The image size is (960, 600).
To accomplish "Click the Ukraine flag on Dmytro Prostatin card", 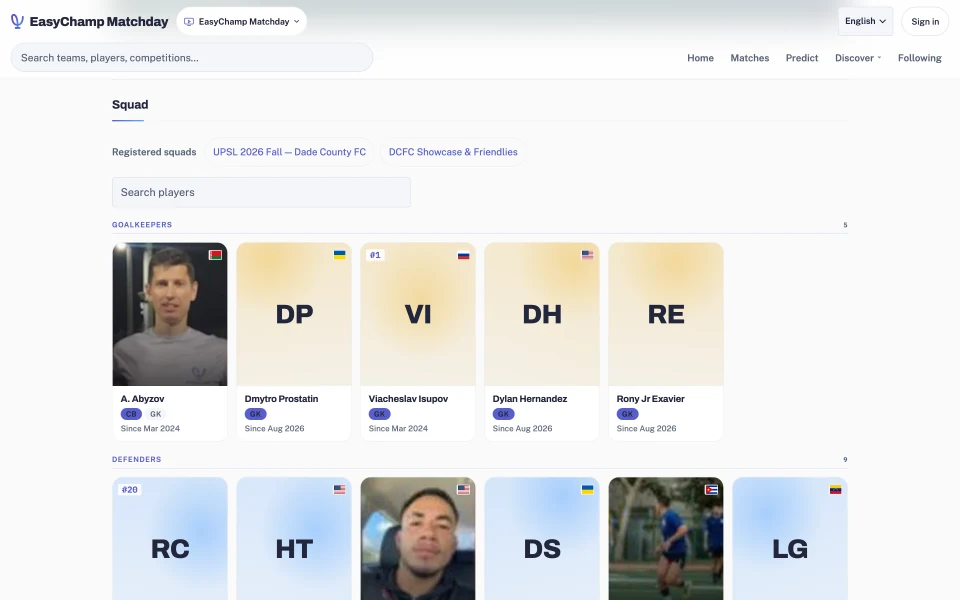I will point(339,255).
